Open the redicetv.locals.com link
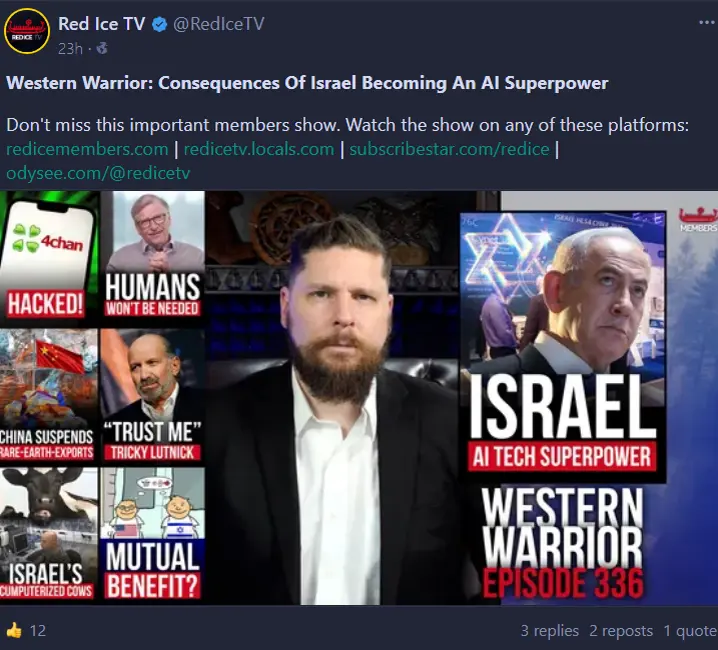Viewport: 718px width, 650px height. tap(259, 149)
